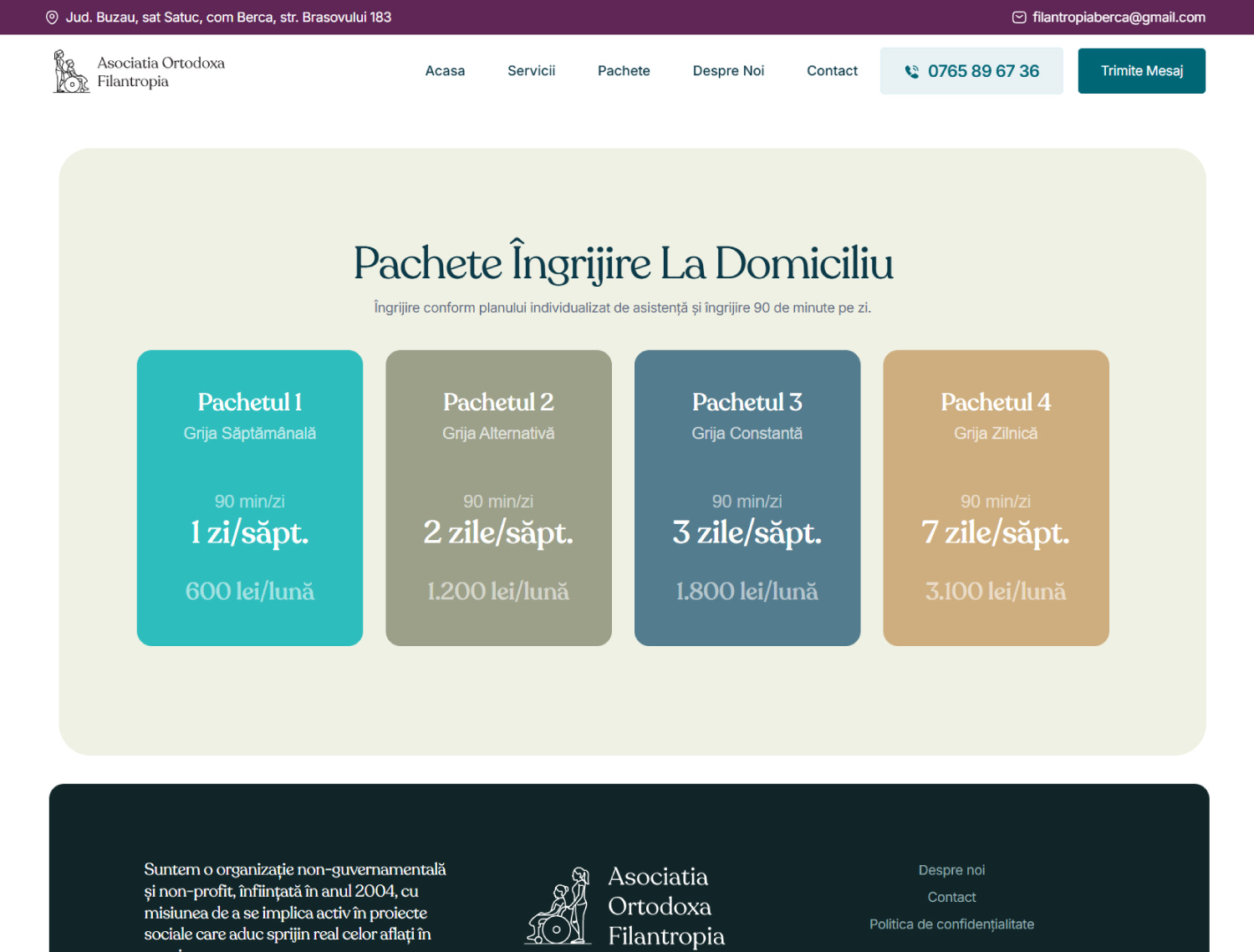Click the envelope icon beside the email

pos(1019,18)
